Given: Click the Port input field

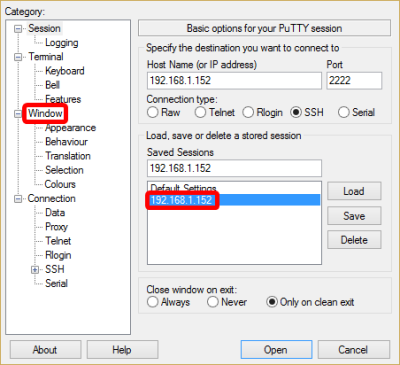Looking at the screenshot, I should (x=354, y=81).
